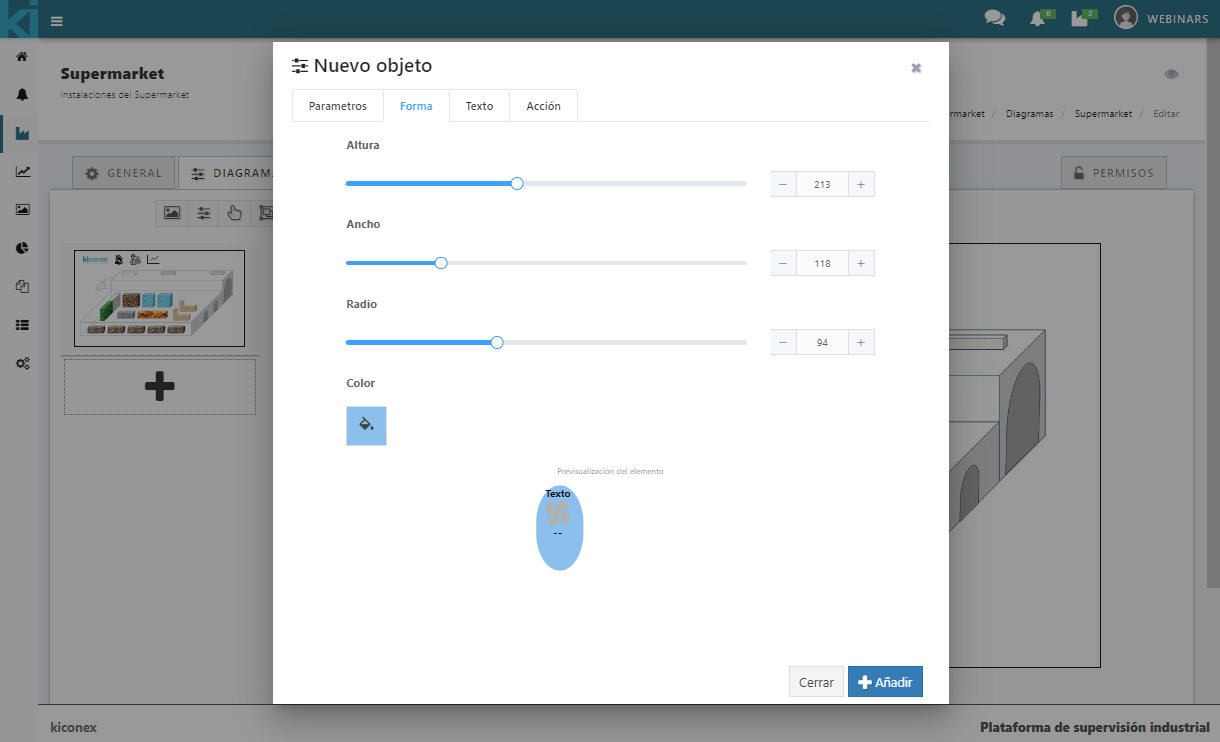Open the Acción tab

(543, 106)
